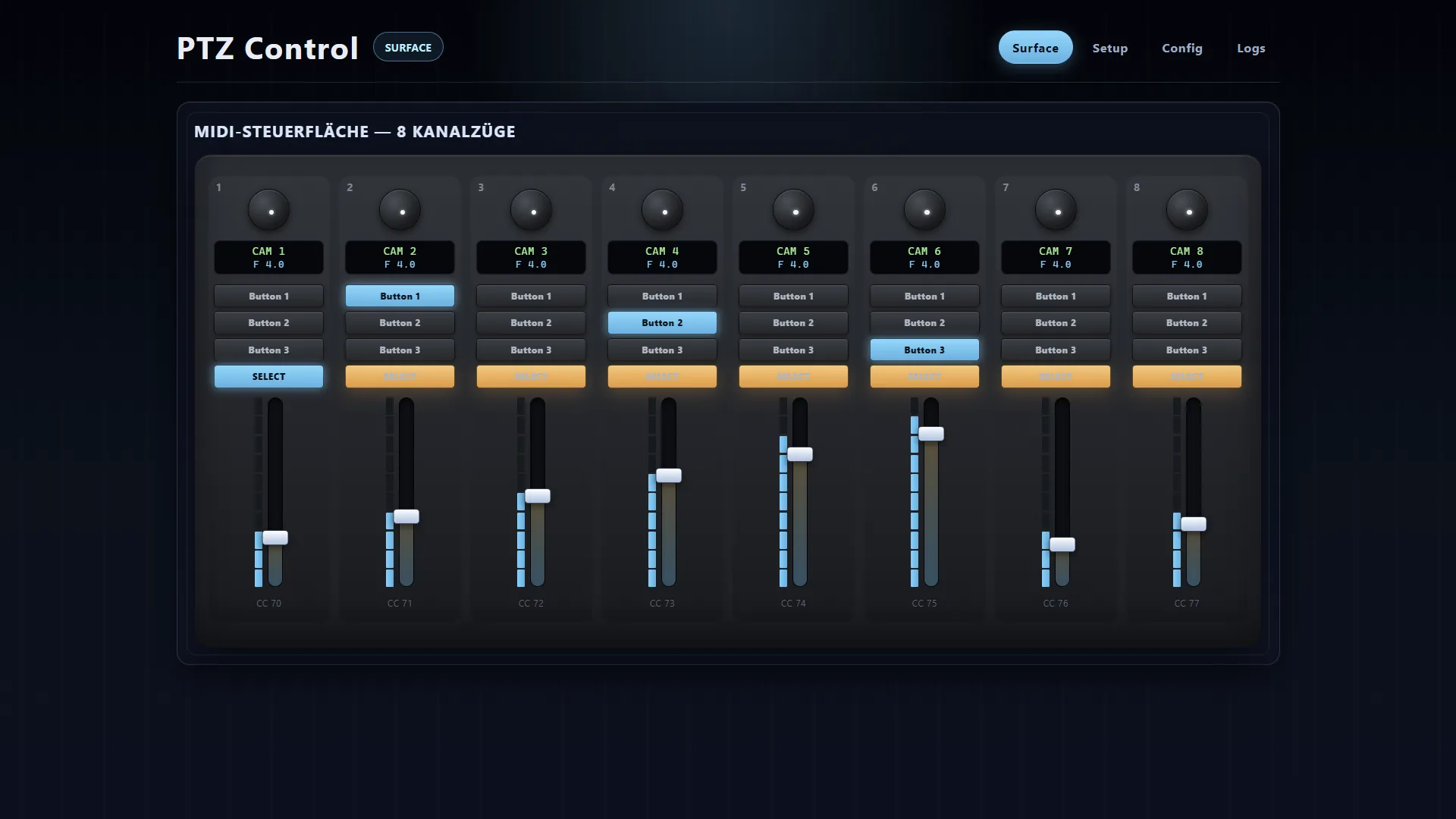
Task: Enable Button 3 on the CAM 8 strip
Action: click(1187, 350)
